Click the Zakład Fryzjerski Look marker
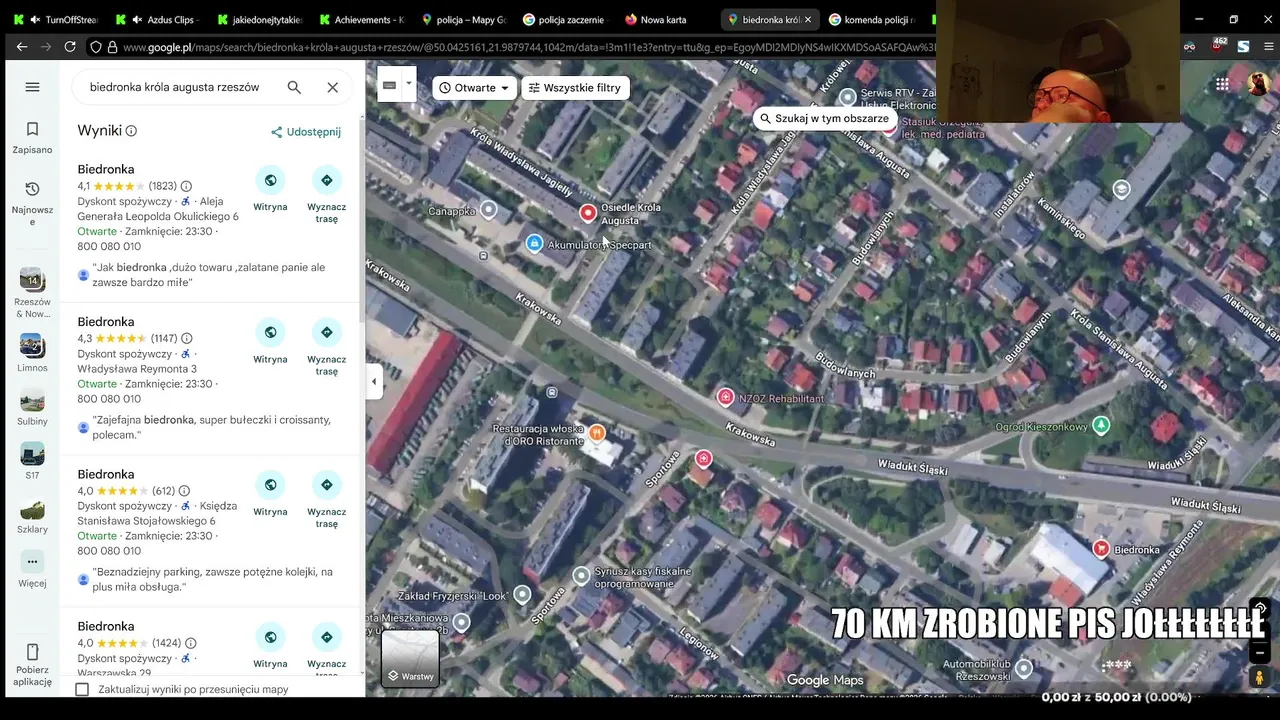The image size is (1280, 720). pyautogui.click(x=522, y=595)
